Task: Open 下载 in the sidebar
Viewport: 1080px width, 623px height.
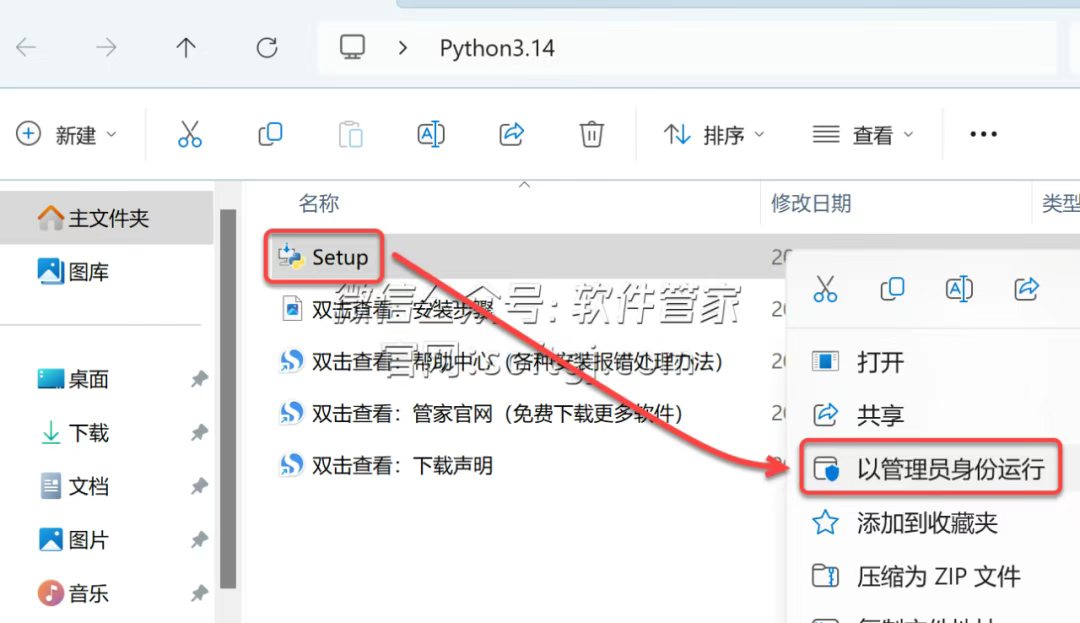Action: 73,433
